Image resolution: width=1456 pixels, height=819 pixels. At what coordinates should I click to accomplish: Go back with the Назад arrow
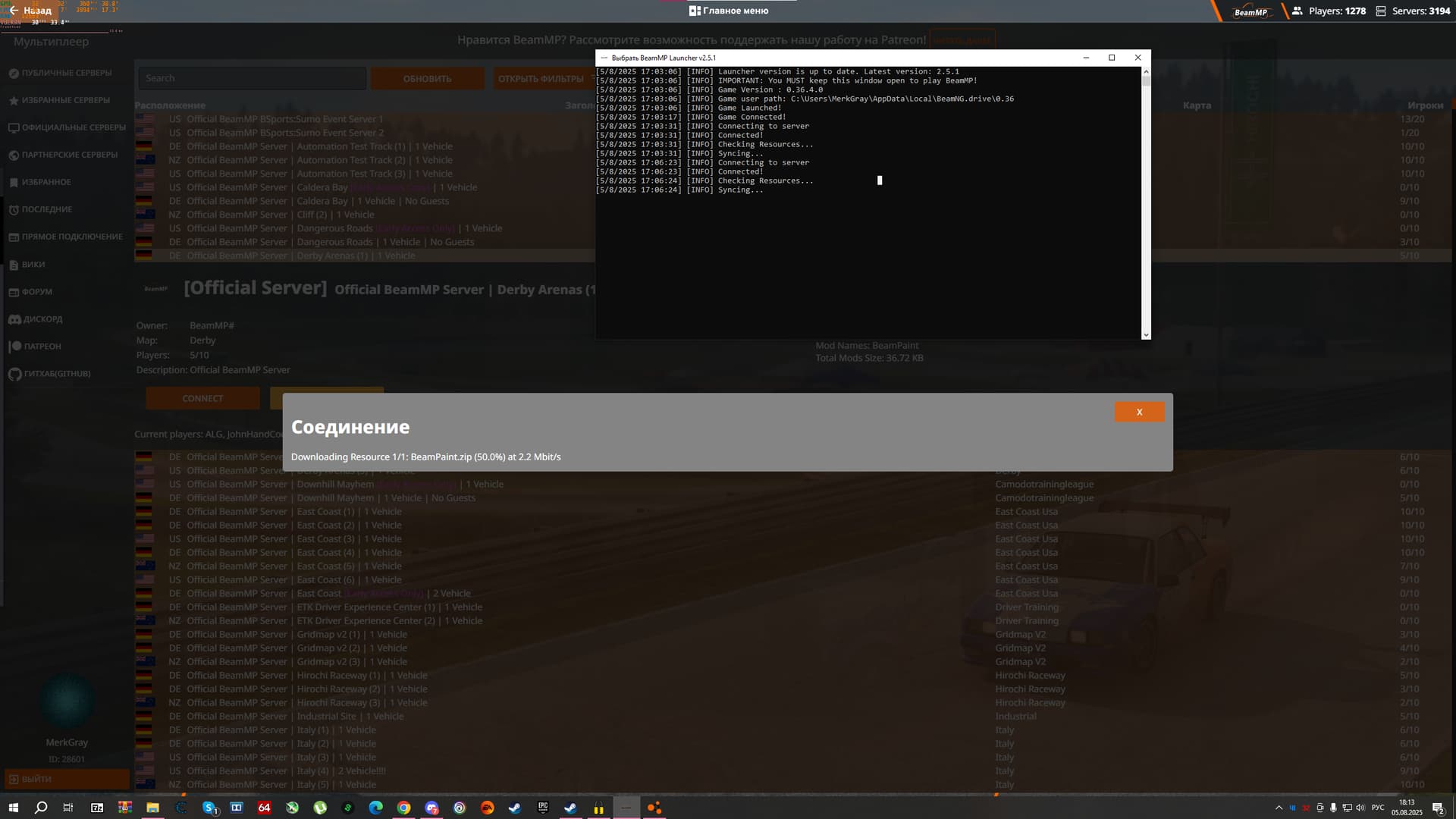pos(30,11)
